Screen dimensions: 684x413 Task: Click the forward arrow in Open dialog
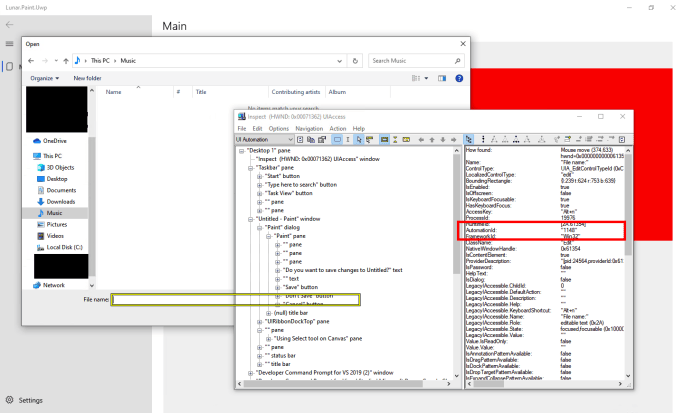coord(45,61)
